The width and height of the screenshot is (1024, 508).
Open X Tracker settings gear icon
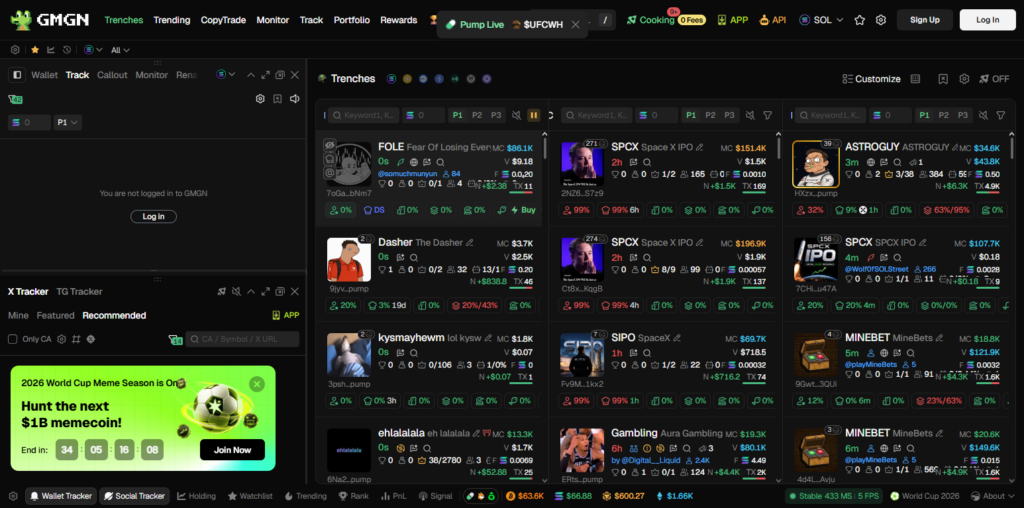(61, 339)
